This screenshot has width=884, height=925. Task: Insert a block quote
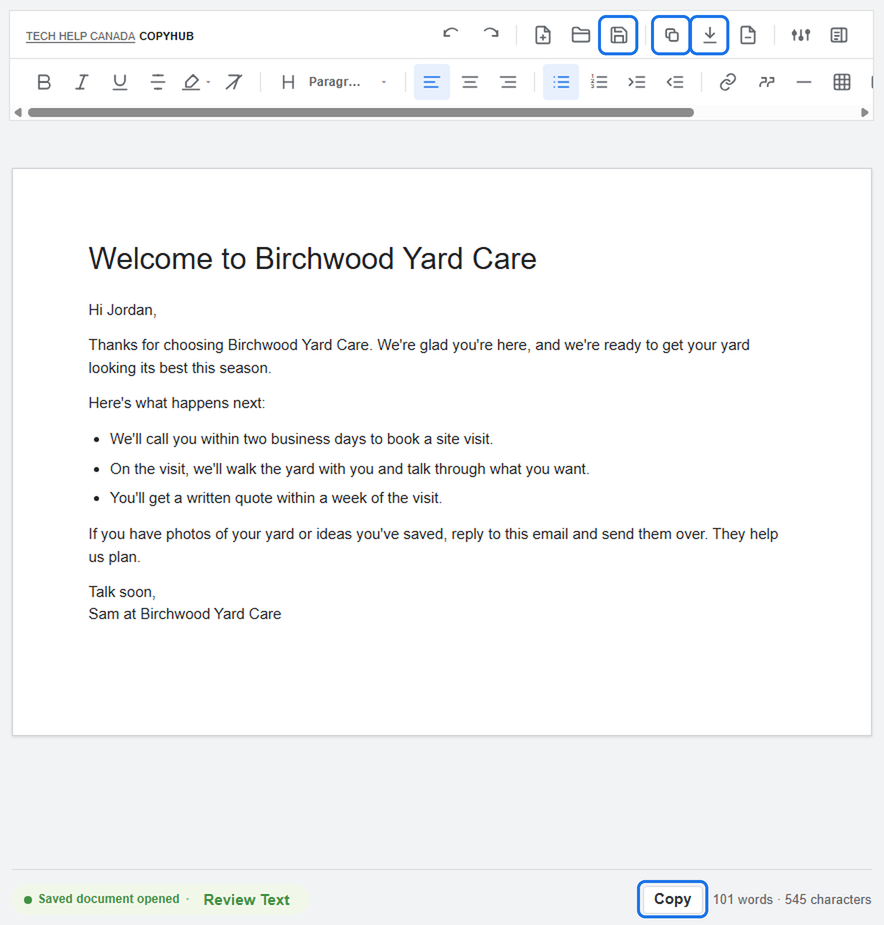[x=766, y=82]
